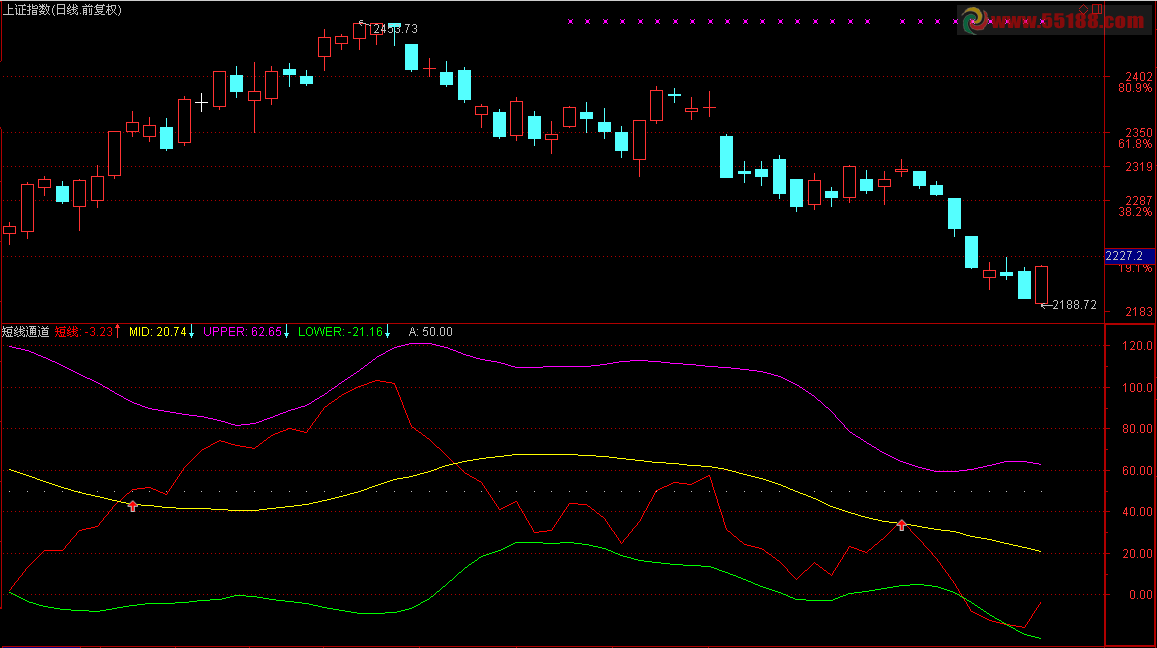Click the 2183 price axis label
This screenshot has width=1157, height=648.
tap(1139, 312)
